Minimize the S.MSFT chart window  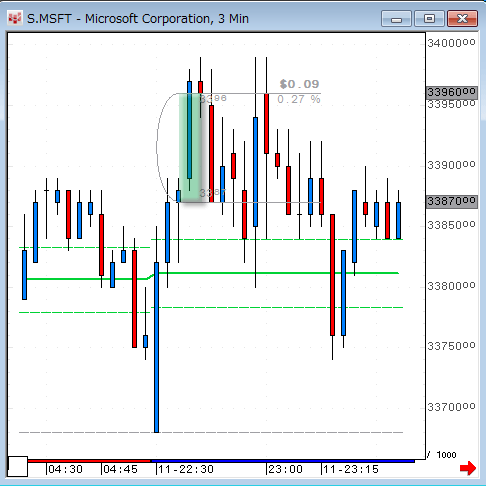coord(396,19)
